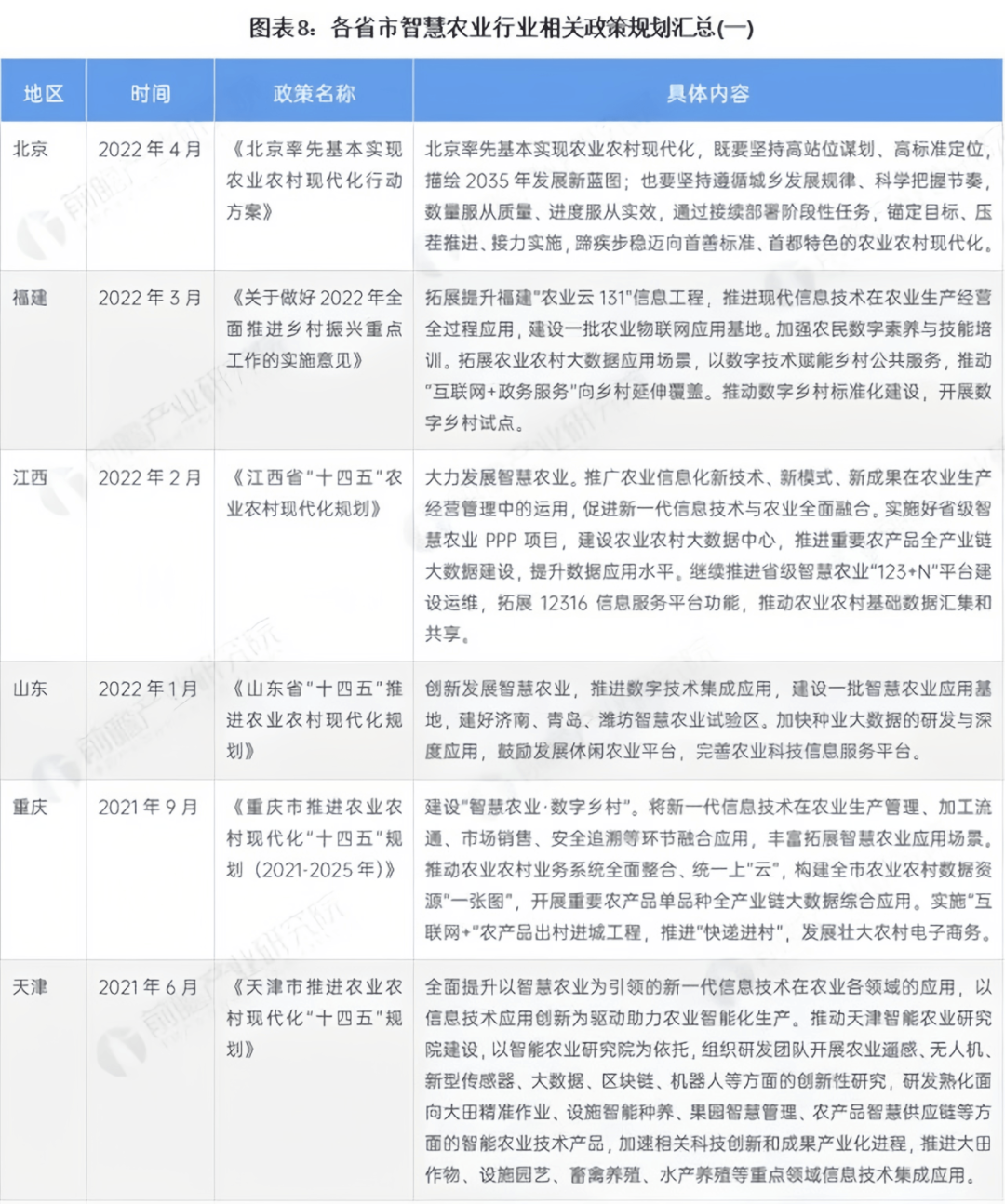
Task: Click the 2022年3月 date cell
Action: (151, 298)
